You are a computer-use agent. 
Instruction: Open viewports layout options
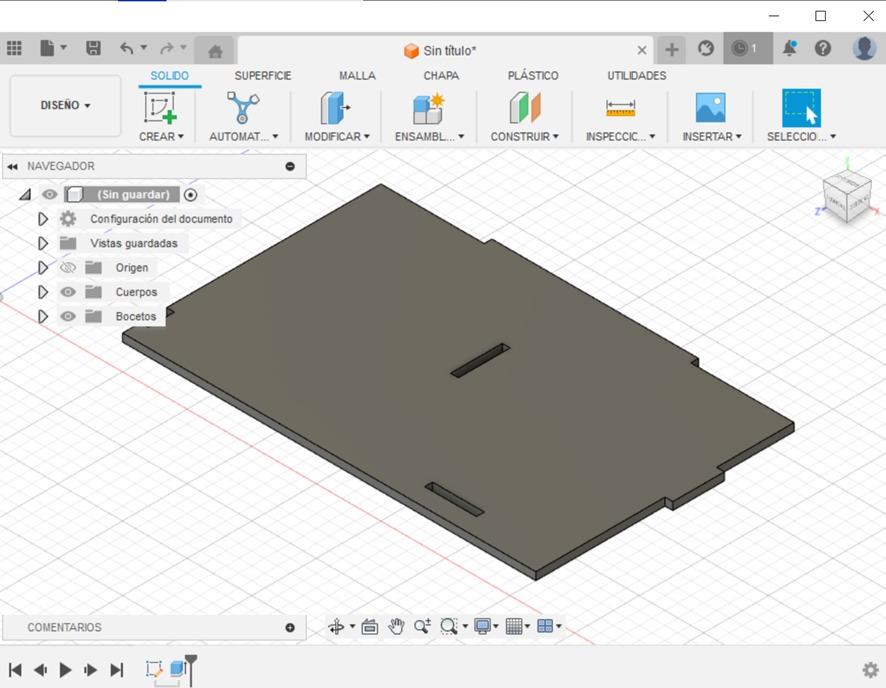[545, 626]
